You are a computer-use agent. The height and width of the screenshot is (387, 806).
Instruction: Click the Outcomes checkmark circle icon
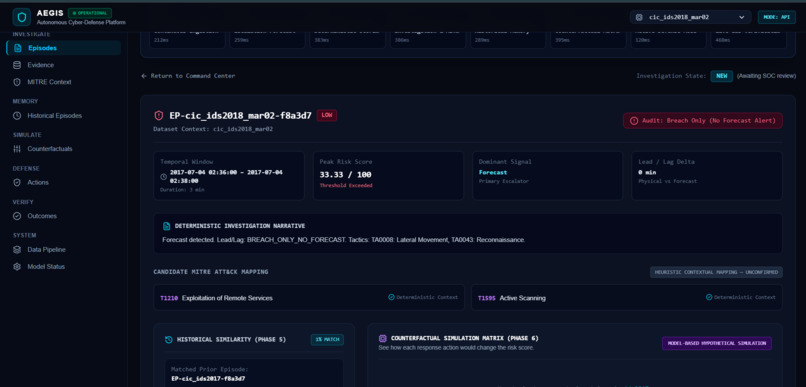click(17, 216)
